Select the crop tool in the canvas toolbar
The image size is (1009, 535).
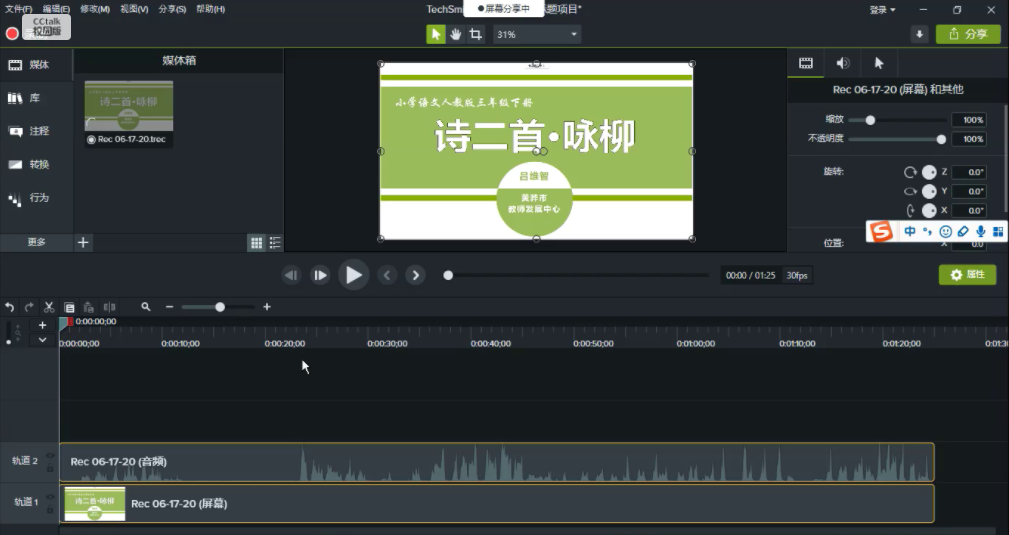[476, 34]
